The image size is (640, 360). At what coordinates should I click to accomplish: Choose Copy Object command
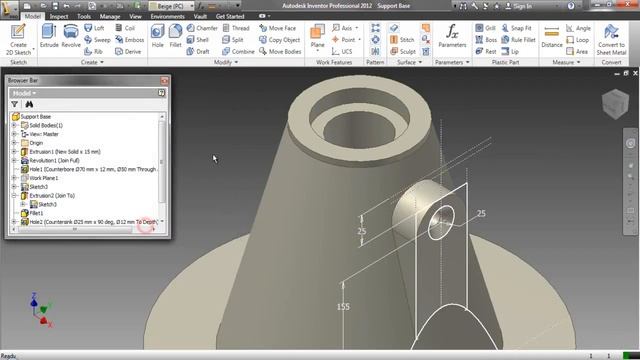pyautogui.click(x=280, y=40)
